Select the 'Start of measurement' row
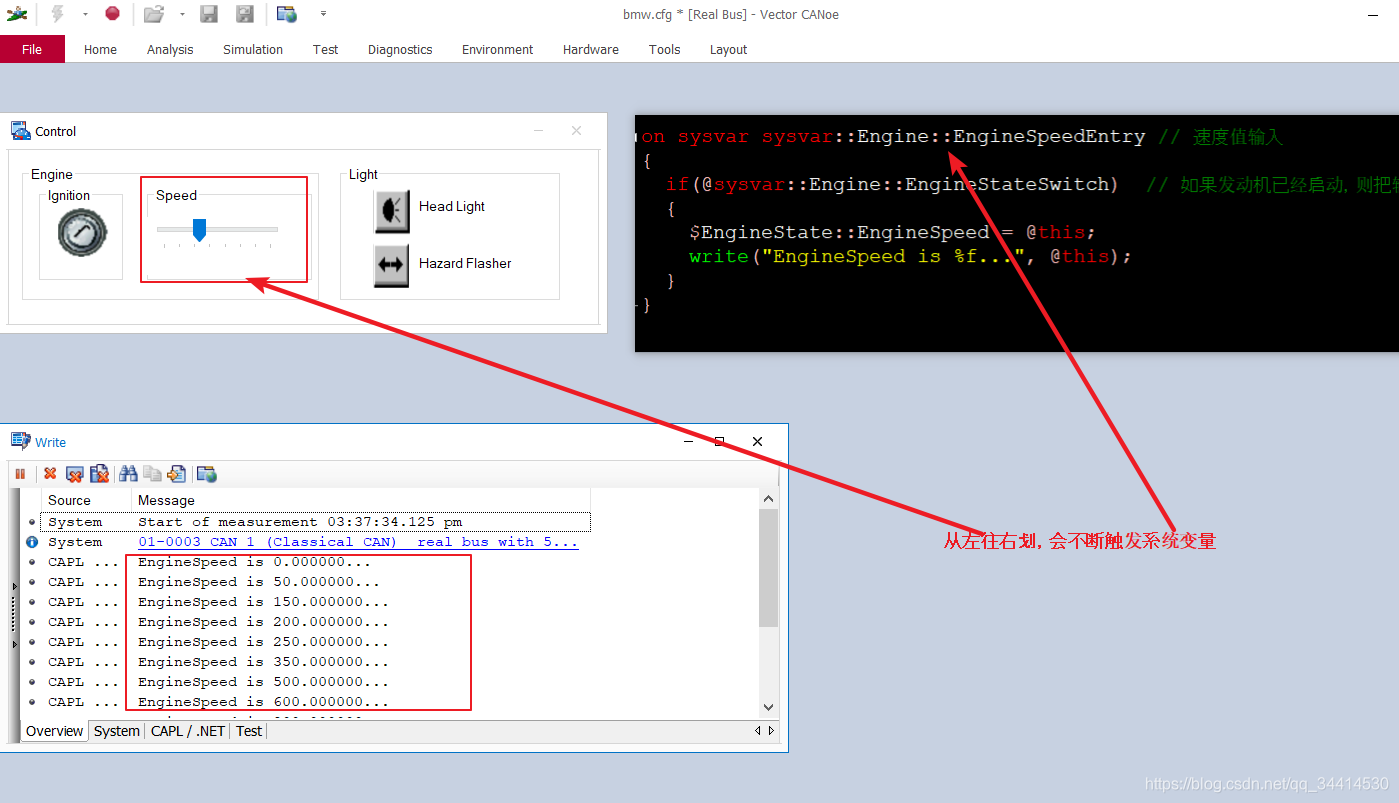1399x803 pixels. [315, 522]
